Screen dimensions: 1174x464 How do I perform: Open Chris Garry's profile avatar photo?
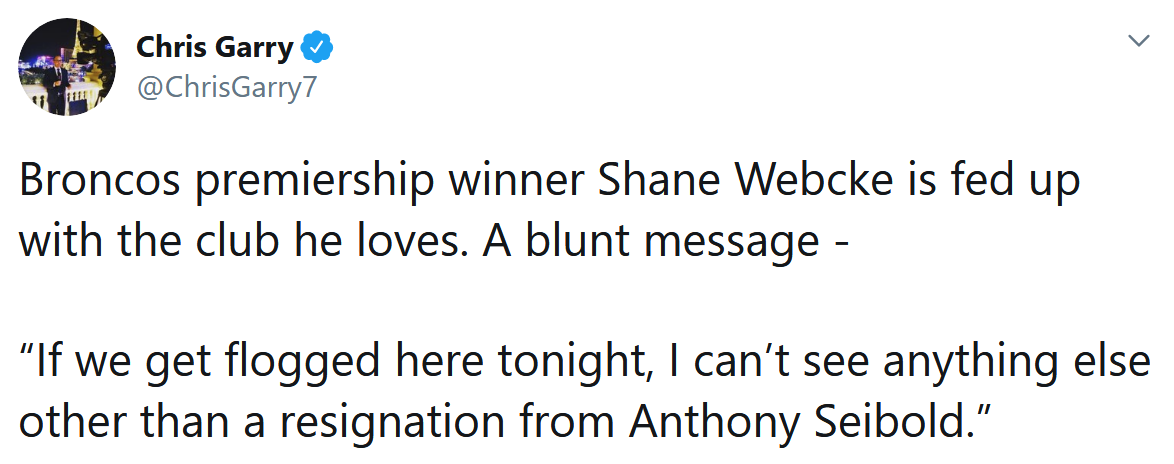pos(67,67)
